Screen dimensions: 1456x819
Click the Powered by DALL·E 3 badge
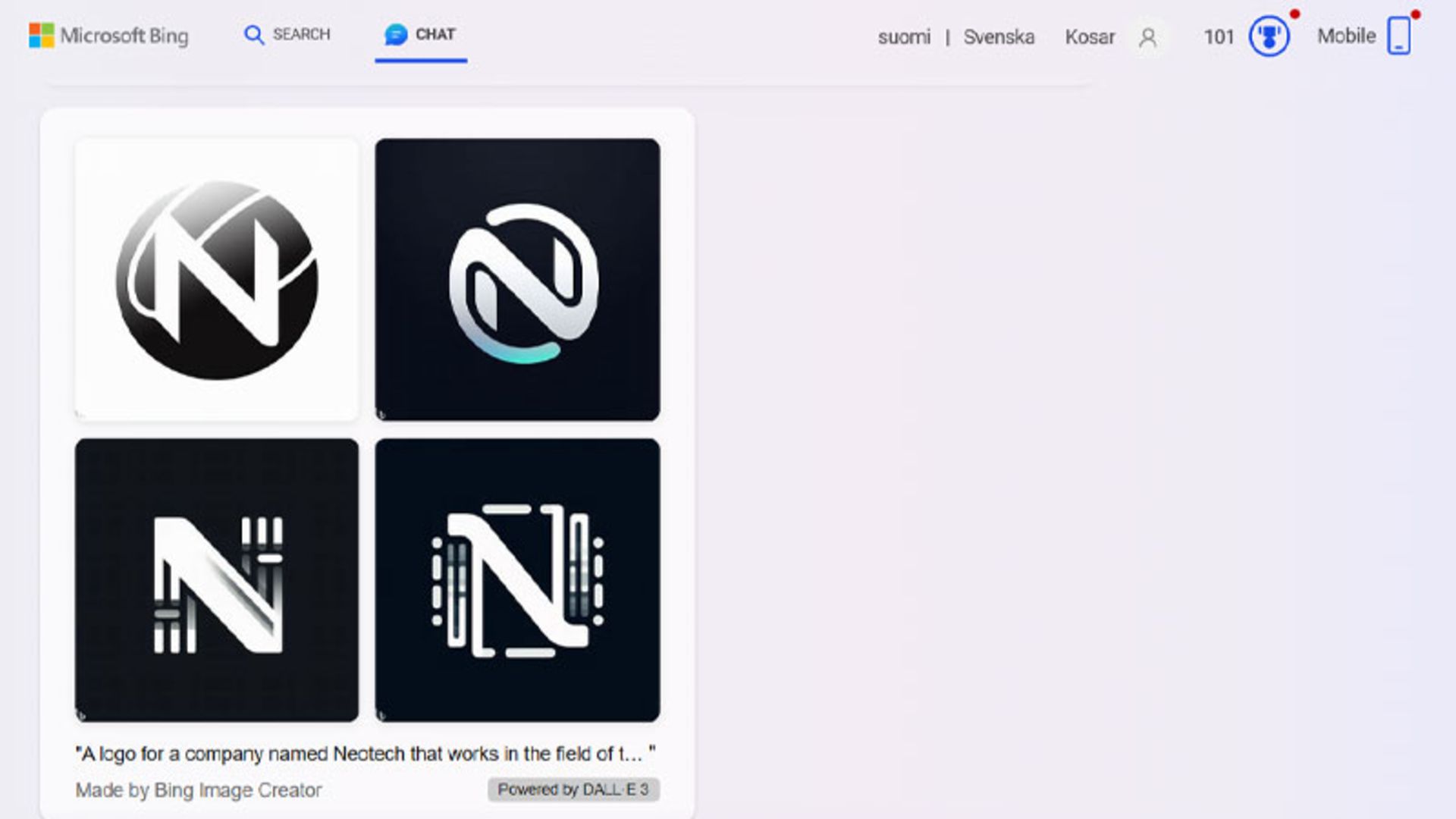(573, 789)
